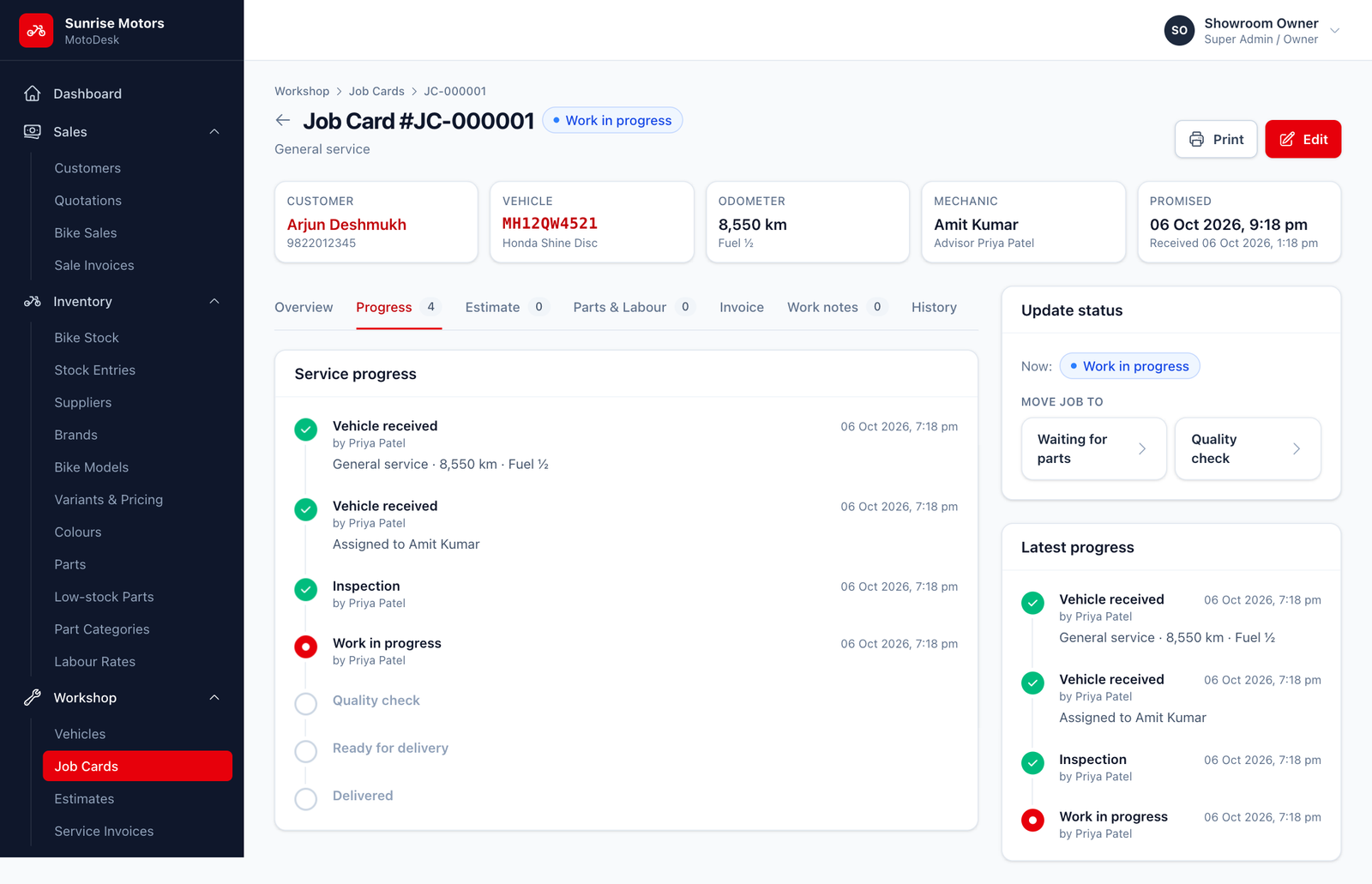This screenshot has width=1372, height=884.
Task: Open the History tab
Action: pos(934,307)
